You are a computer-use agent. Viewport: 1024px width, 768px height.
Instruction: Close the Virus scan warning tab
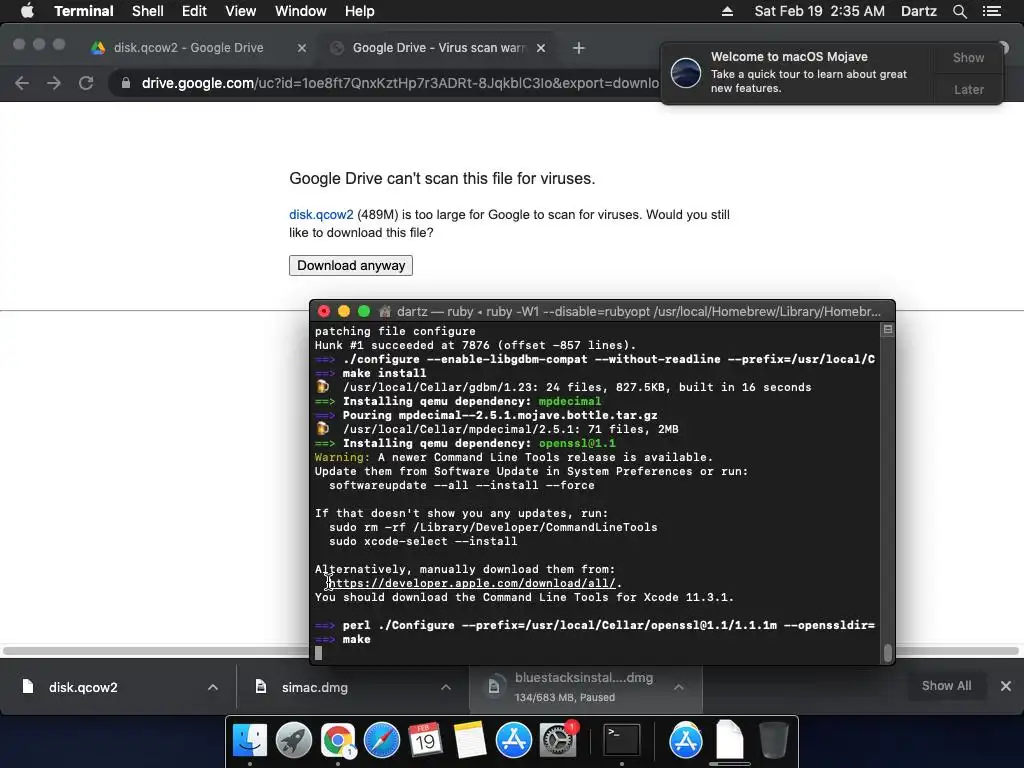(x=541, y=48)
